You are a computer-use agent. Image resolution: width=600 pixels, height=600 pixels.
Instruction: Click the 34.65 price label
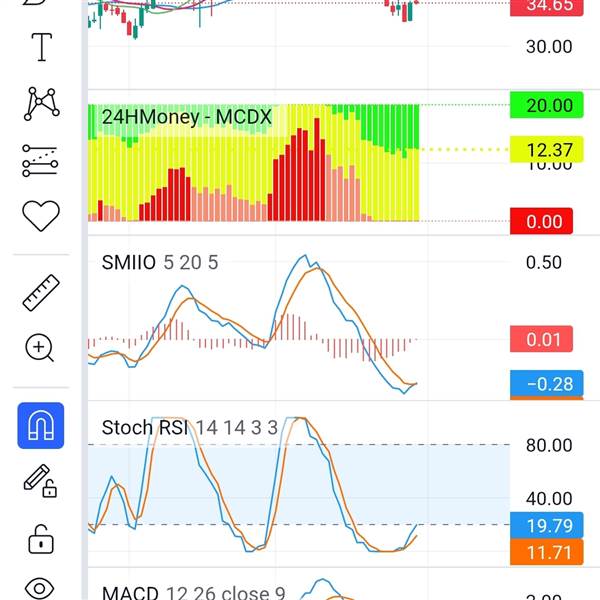point(547,7)
